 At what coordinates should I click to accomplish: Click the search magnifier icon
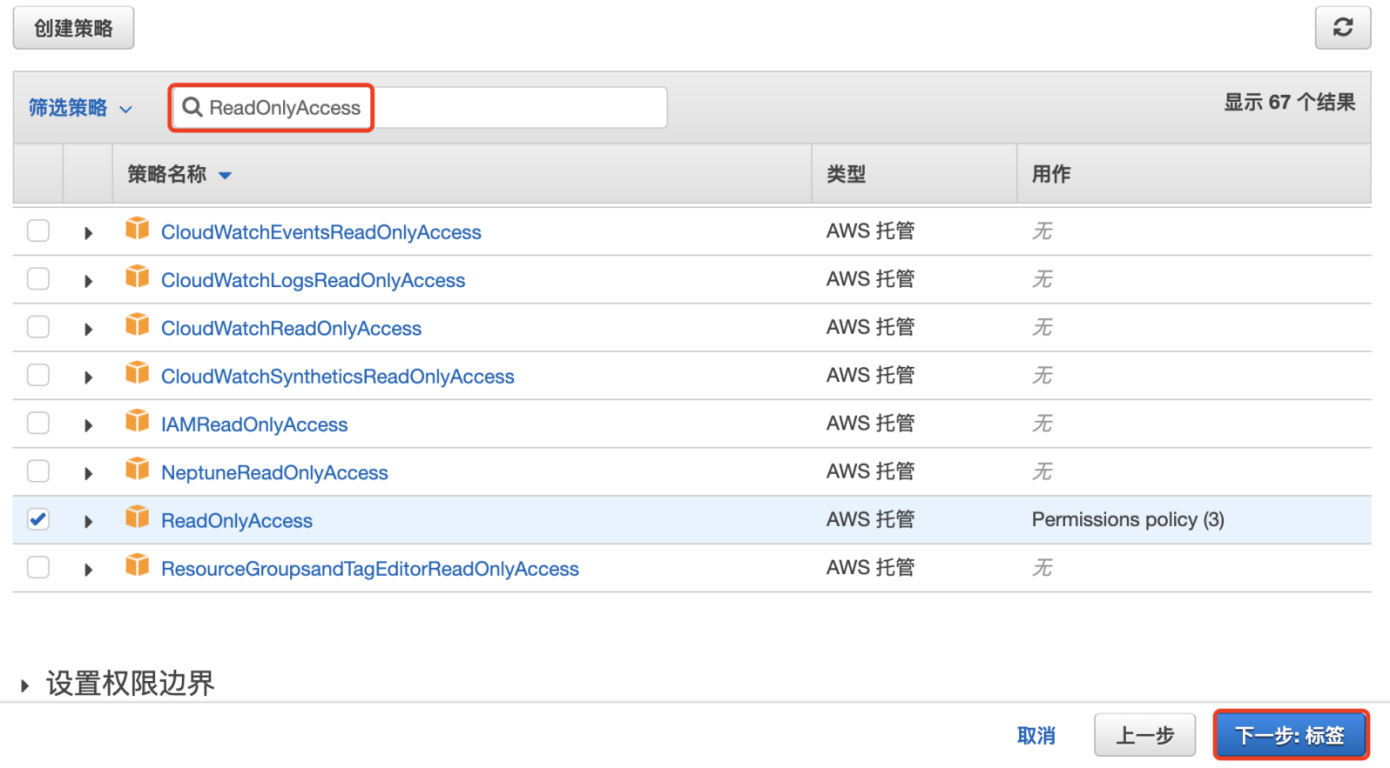192,107
